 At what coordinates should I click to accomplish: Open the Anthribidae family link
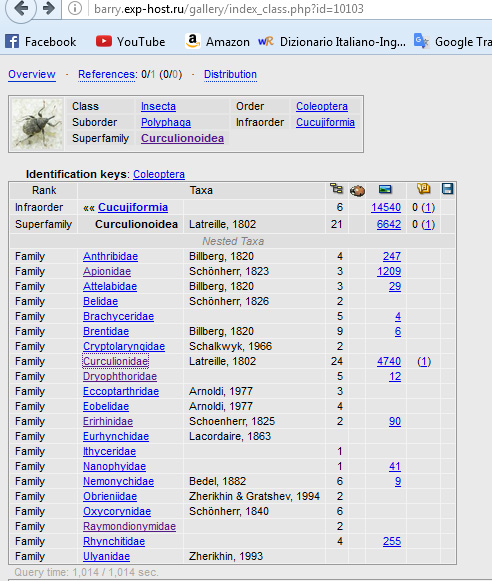110,256
